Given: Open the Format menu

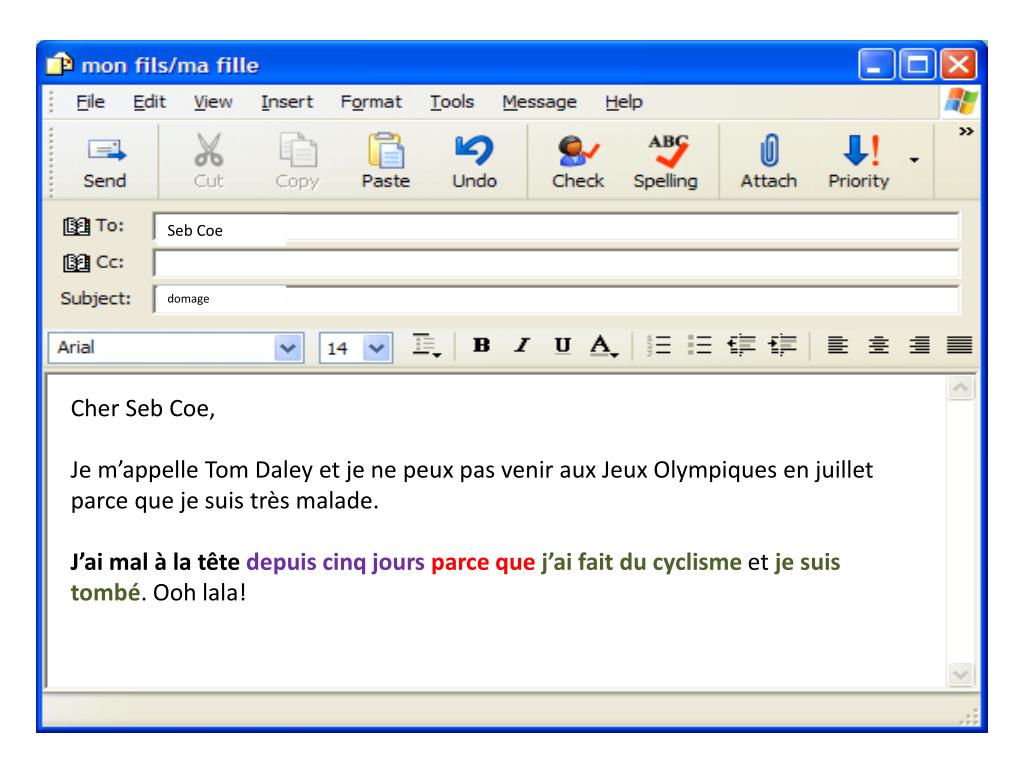Looking at the screenshot, I should (371, 102).
